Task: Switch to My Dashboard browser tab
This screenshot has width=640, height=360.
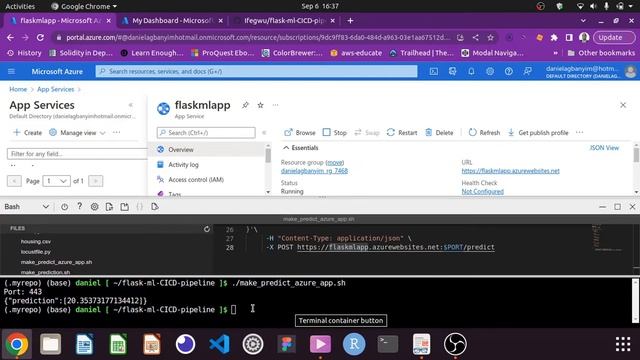Action: [172, 20]
